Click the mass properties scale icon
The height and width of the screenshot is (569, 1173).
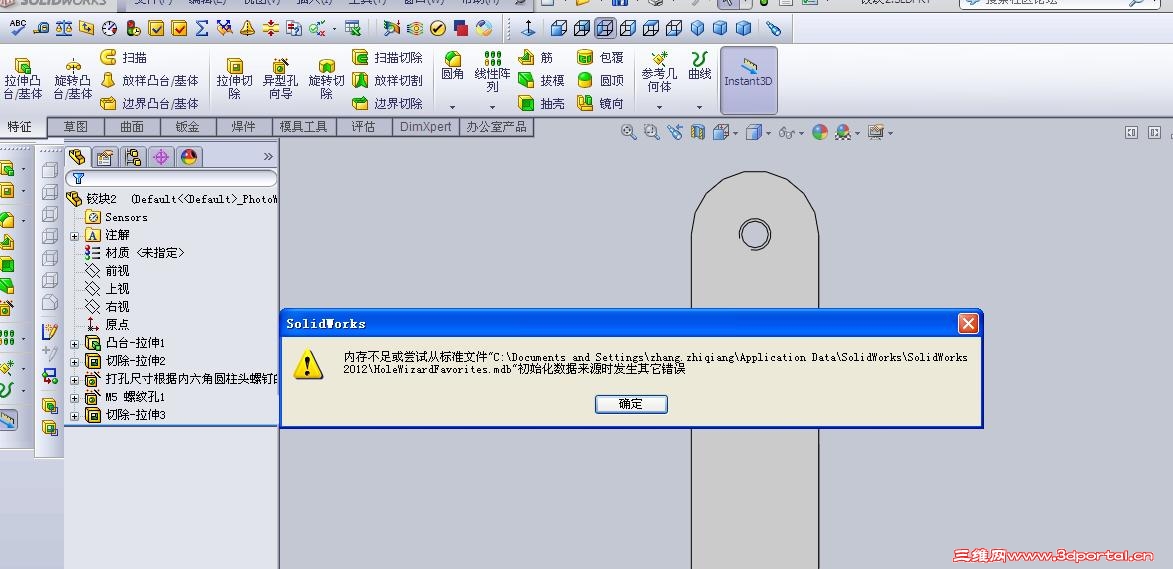click(x=64, y=28)
